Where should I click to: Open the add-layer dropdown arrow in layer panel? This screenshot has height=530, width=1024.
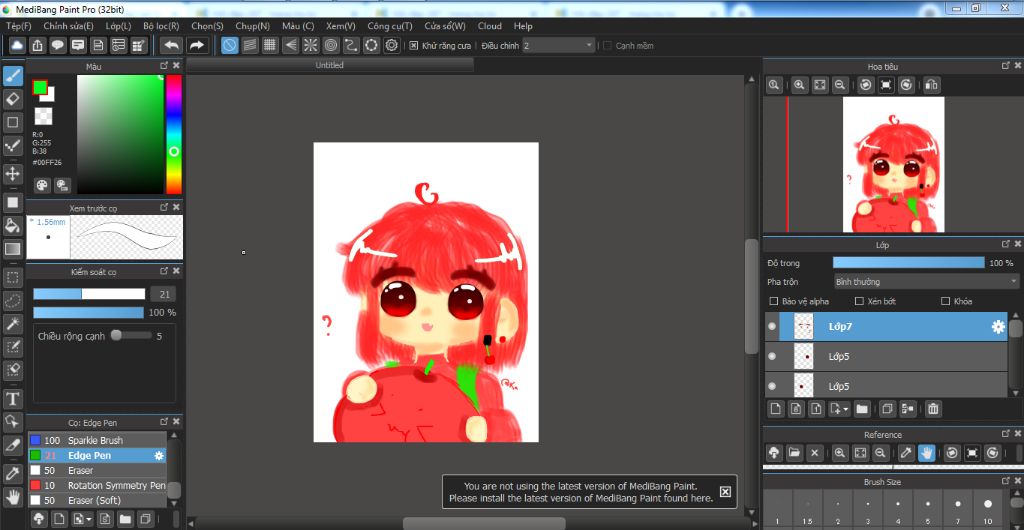[839, 409]
